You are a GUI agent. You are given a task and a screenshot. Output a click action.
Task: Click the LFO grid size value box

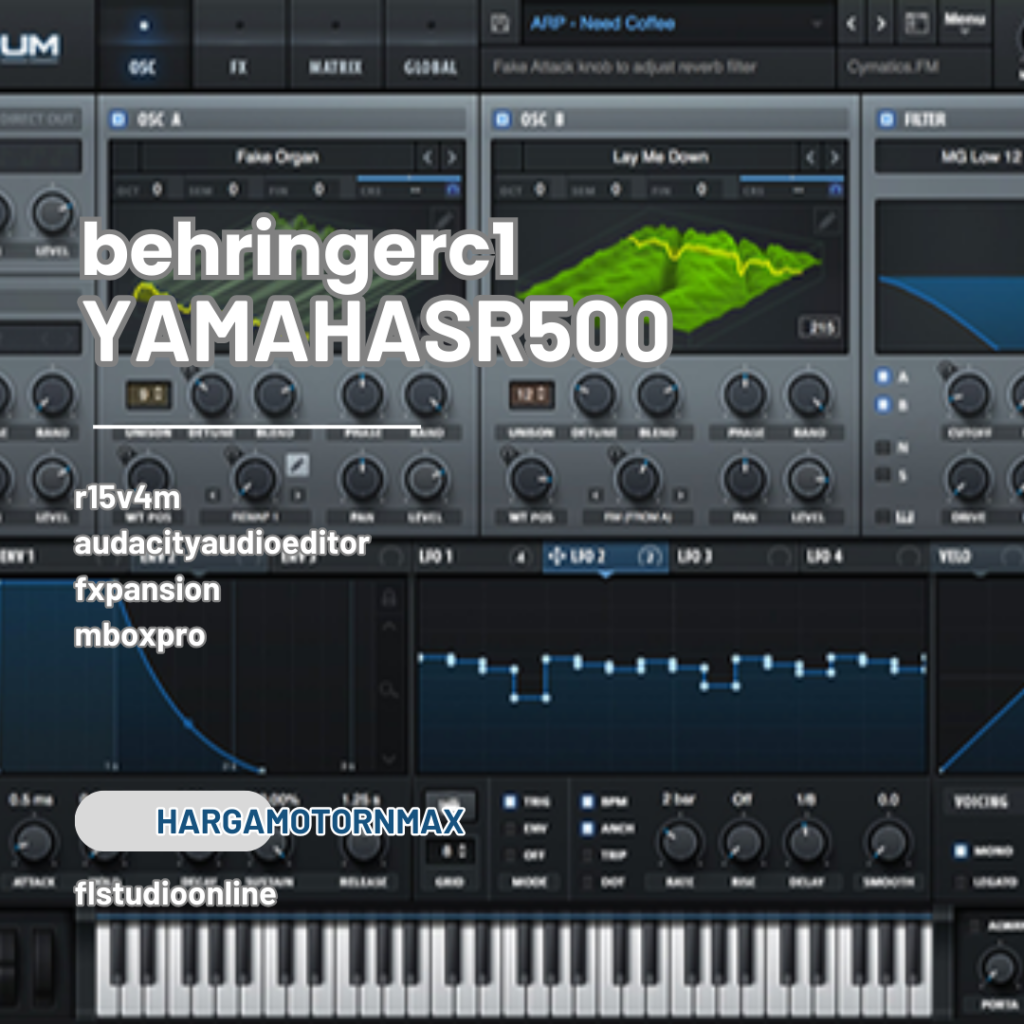[x=450, y=851]
